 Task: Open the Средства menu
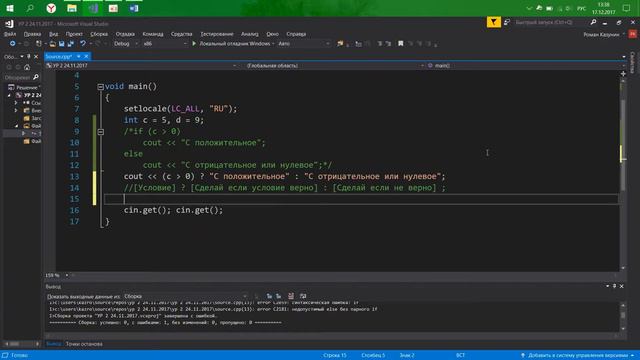point(181,34)
